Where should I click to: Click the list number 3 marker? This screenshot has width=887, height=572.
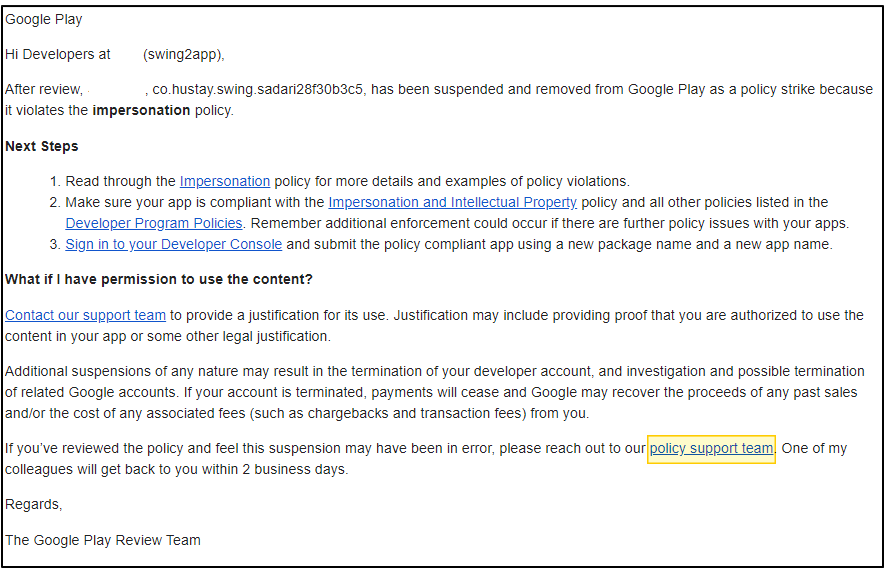[54, 244]
